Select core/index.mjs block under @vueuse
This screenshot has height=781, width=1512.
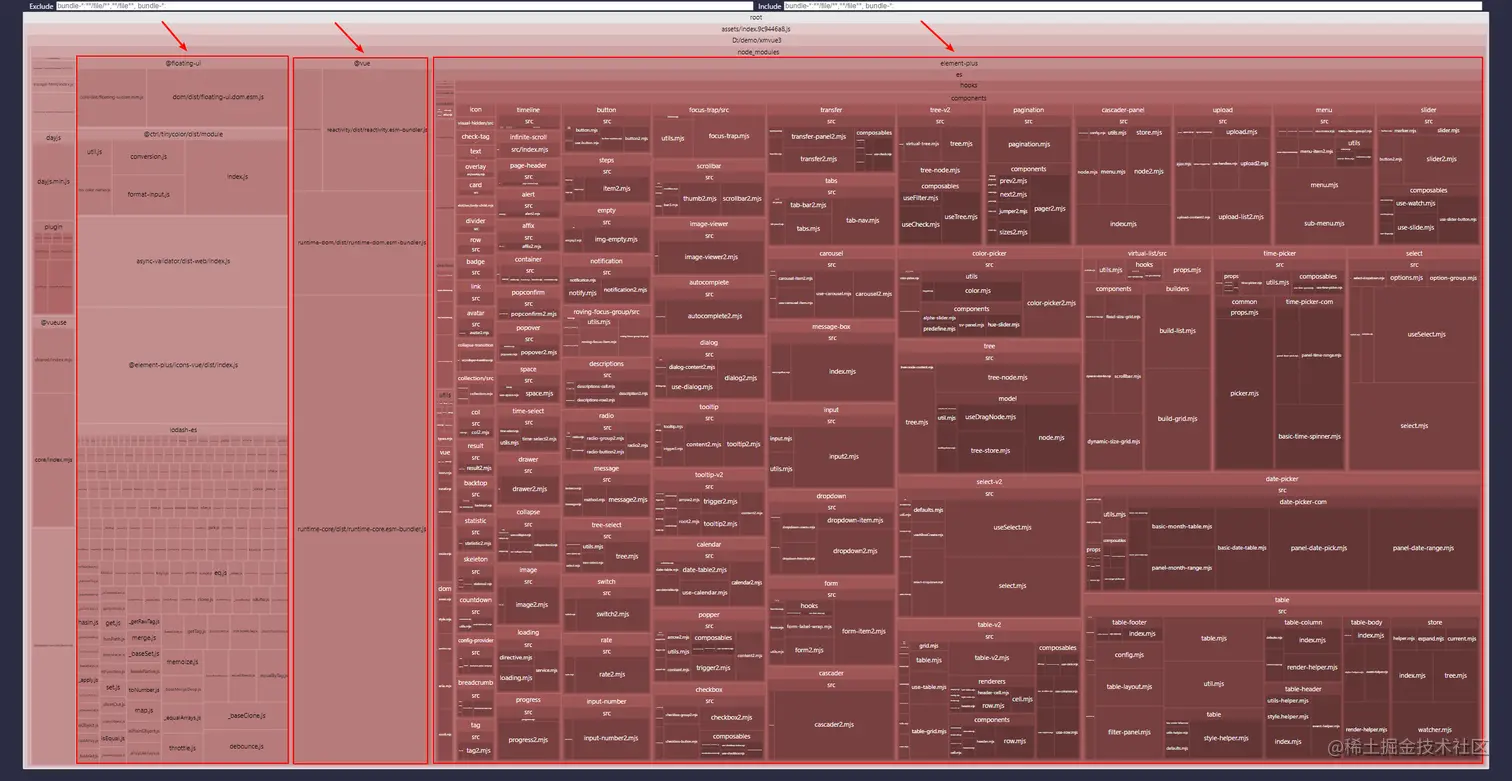[53, 460]
